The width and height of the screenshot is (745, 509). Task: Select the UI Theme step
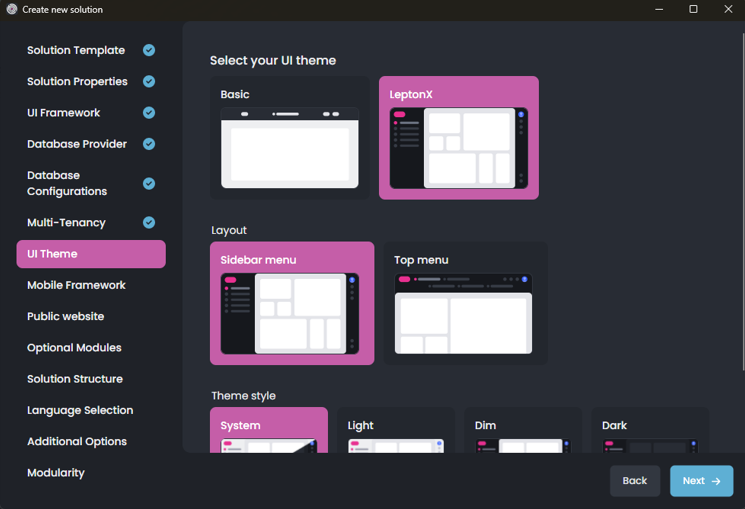coord(91,254)
